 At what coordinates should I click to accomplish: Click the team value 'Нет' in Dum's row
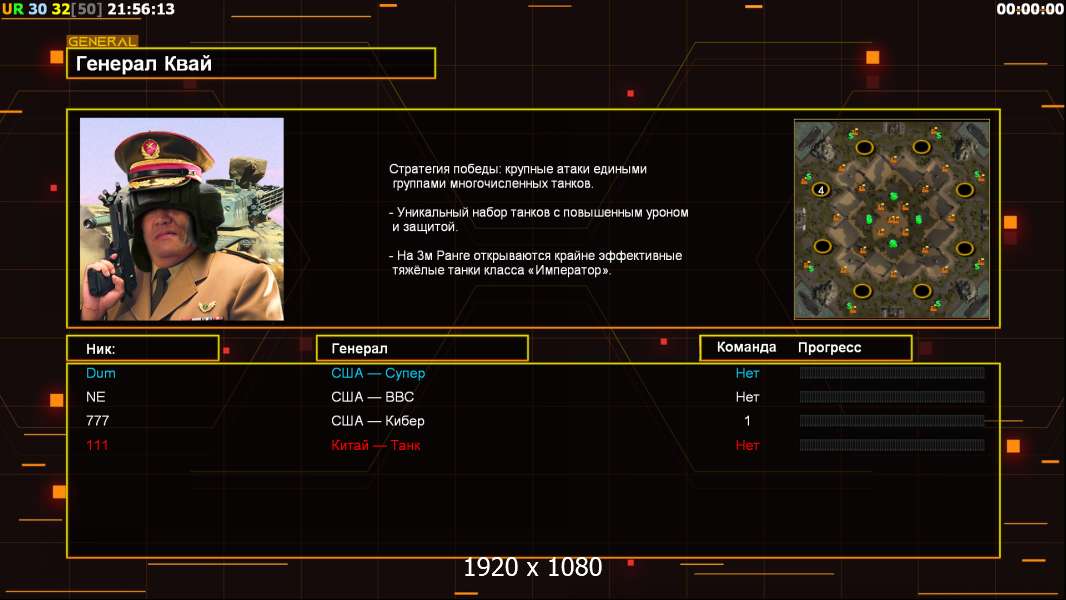coord(747,373)
